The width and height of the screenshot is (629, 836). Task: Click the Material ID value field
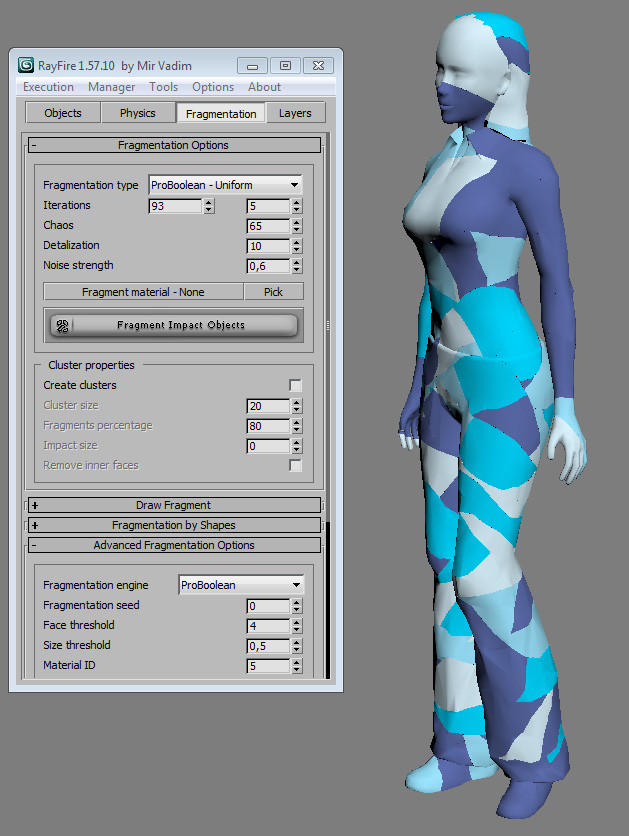(x=268, y=666)
